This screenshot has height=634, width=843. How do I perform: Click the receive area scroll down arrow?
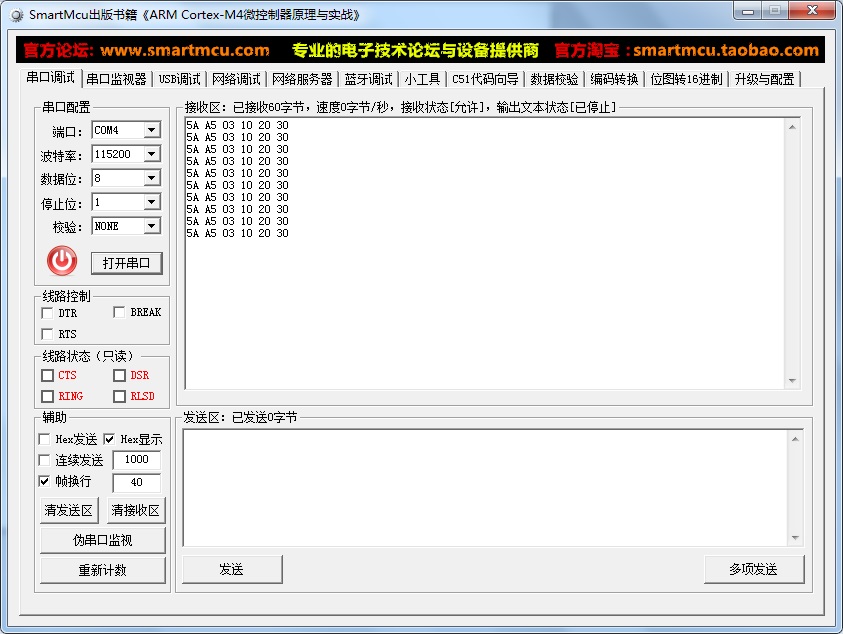coord(792,381)
